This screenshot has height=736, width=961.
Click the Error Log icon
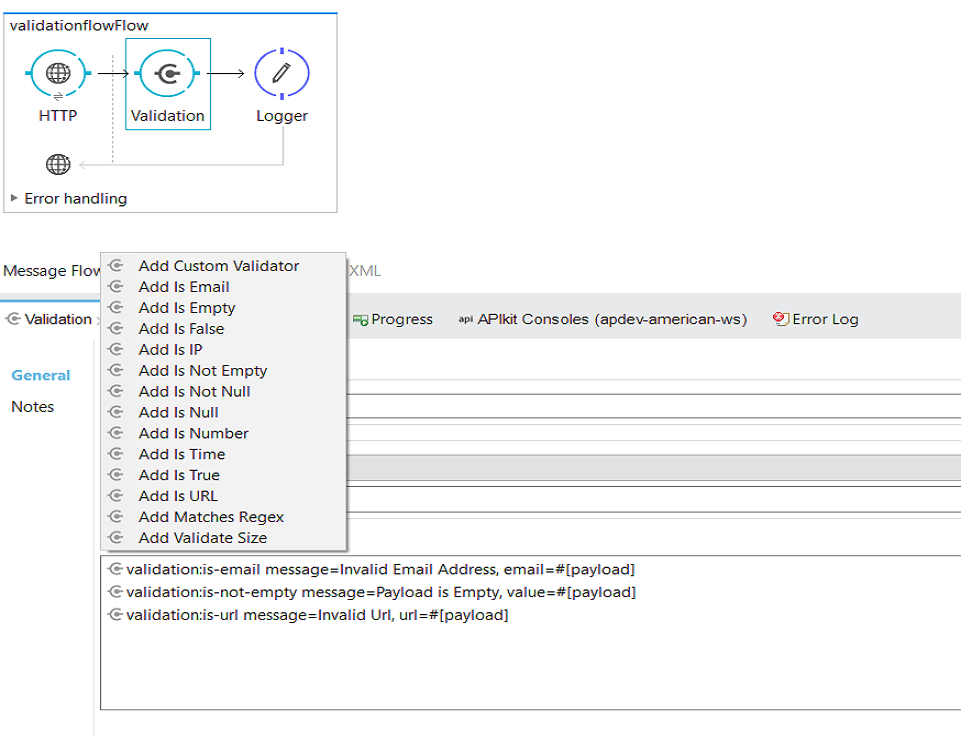780,319
